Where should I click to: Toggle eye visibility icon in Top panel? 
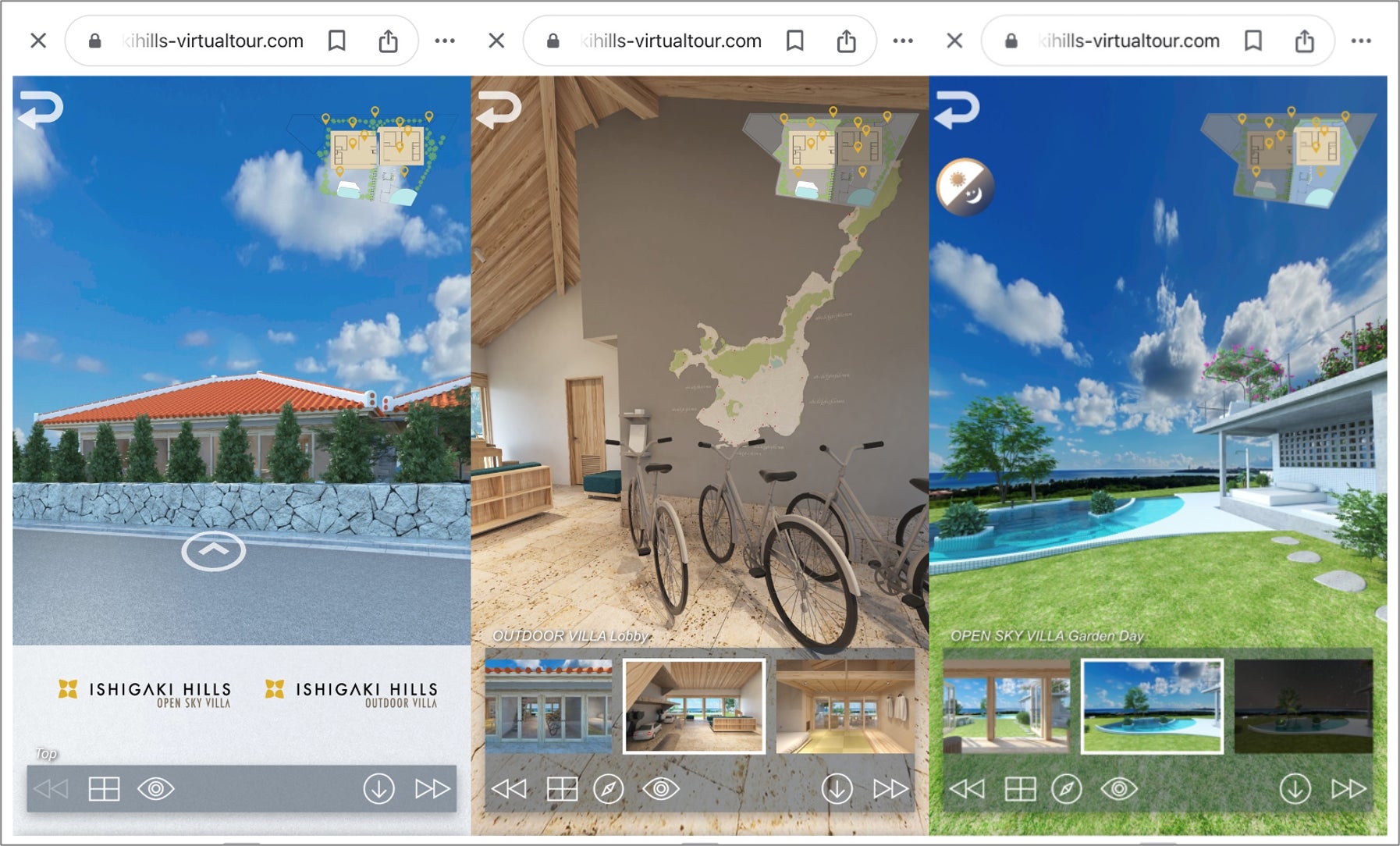point(156,789)
